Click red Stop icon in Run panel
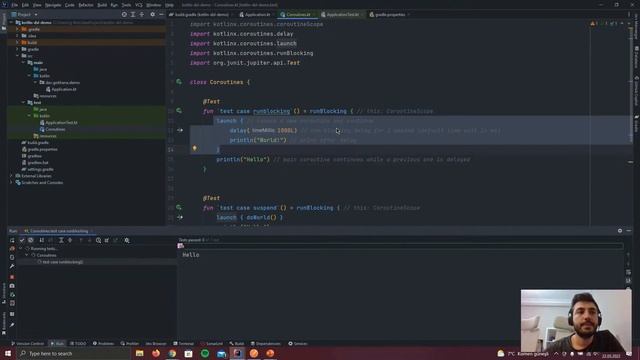Viewport: 640px width, 360px height. (12, 277)
